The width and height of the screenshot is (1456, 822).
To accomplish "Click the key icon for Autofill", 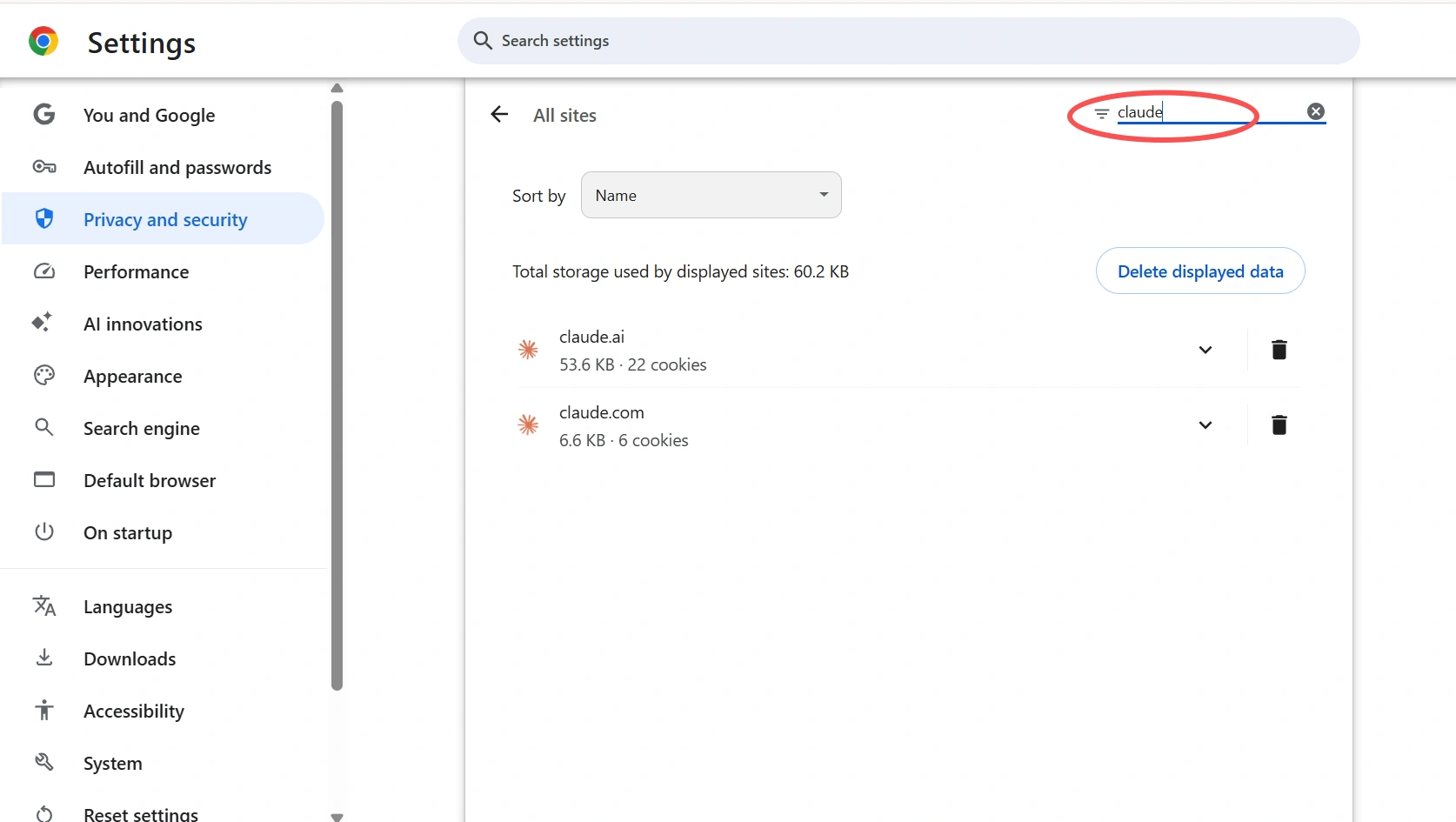I will click(x=44, y=166).
